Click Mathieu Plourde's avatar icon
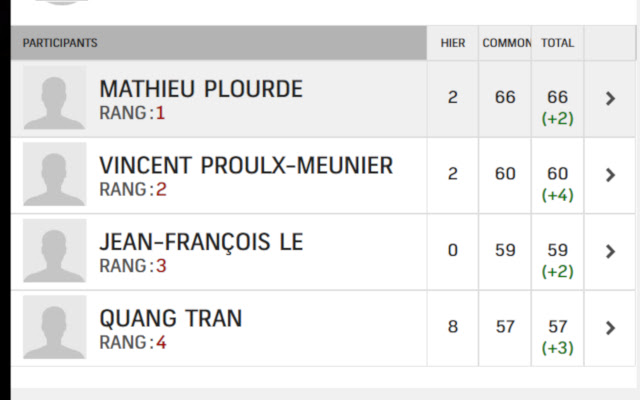The width and height of the screenshot is (640, 400). [54, 98]
